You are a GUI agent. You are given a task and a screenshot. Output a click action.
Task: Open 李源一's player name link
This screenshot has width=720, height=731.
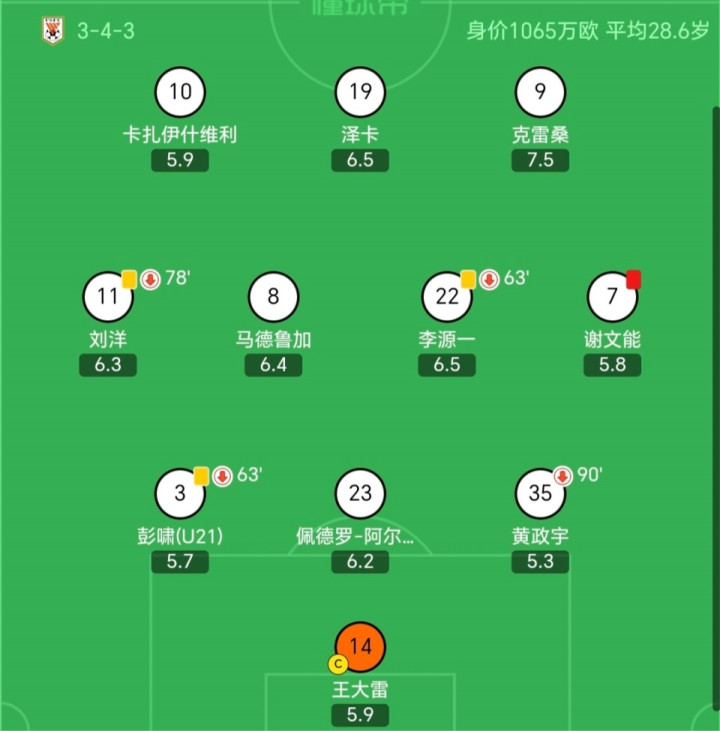pyautogui.click(x=446, y=339)
